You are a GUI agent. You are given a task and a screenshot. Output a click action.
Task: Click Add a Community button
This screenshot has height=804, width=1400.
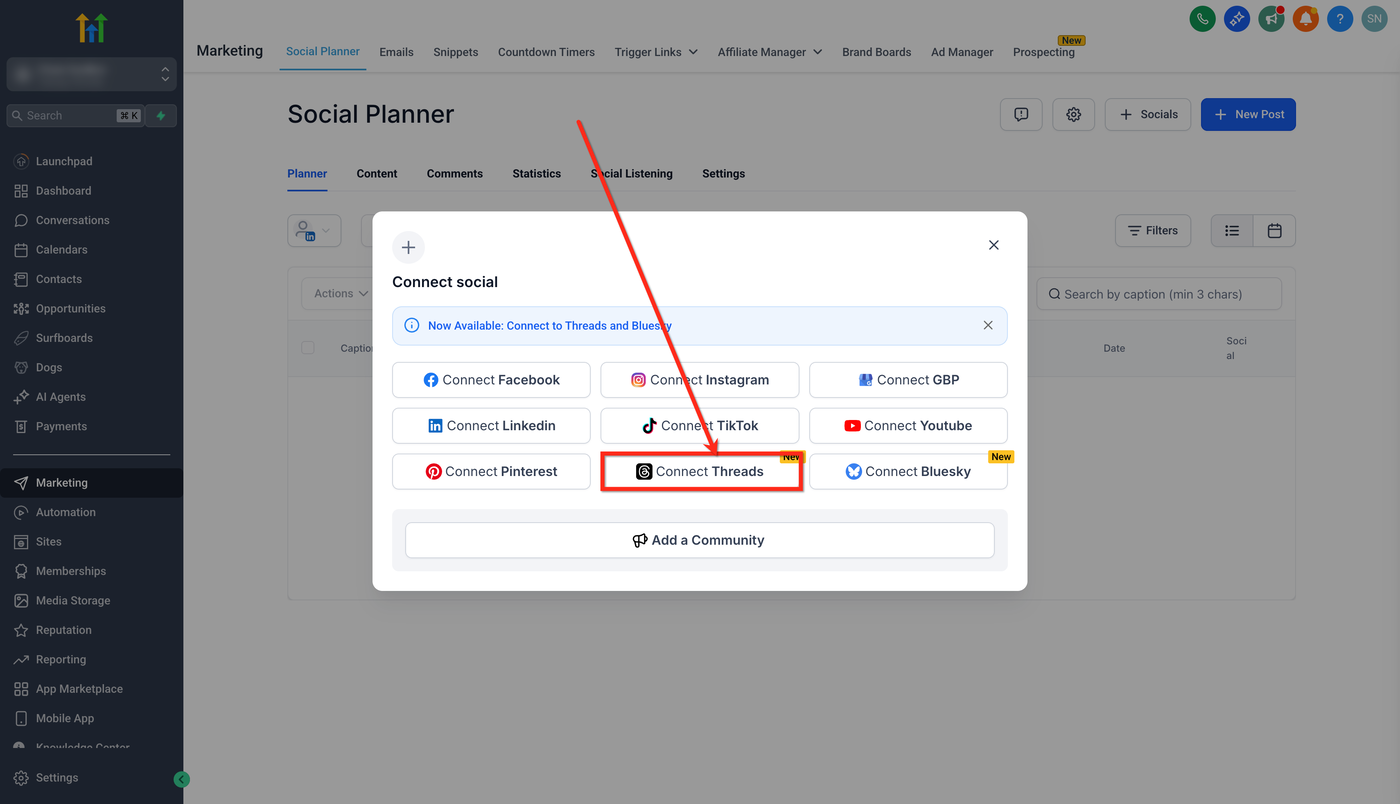(700, 540)
